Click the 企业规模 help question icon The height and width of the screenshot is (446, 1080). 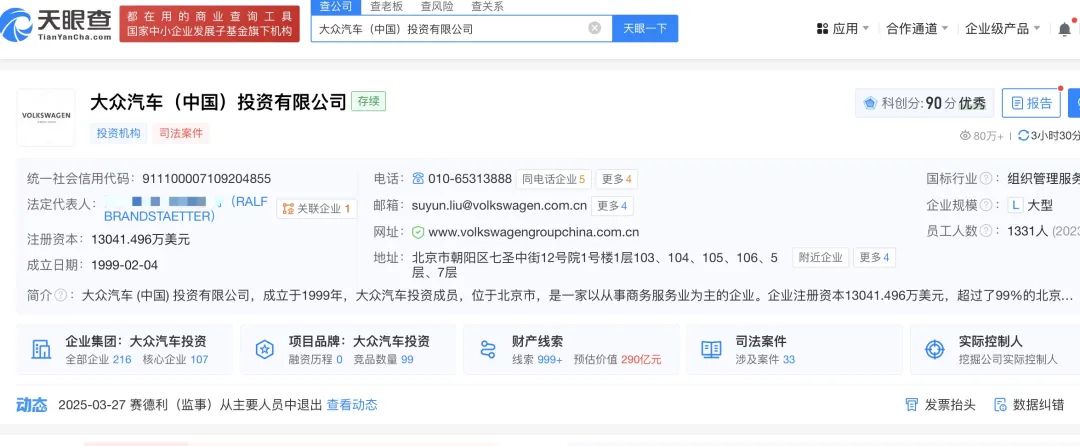[x=986, y=205]
